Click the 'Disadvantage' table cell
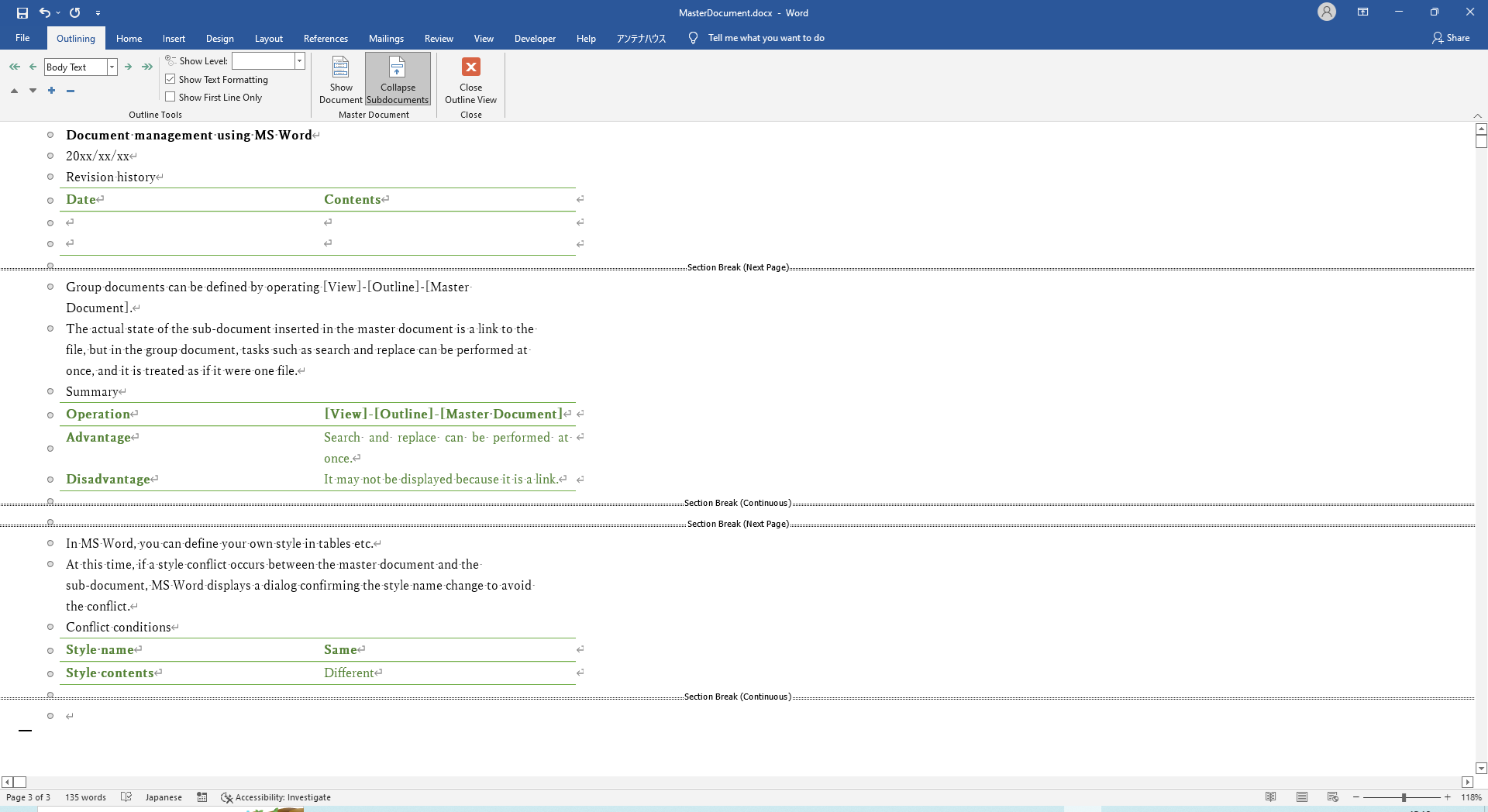1488x812 pixels. pyautogui.click(x=108, y=479)
